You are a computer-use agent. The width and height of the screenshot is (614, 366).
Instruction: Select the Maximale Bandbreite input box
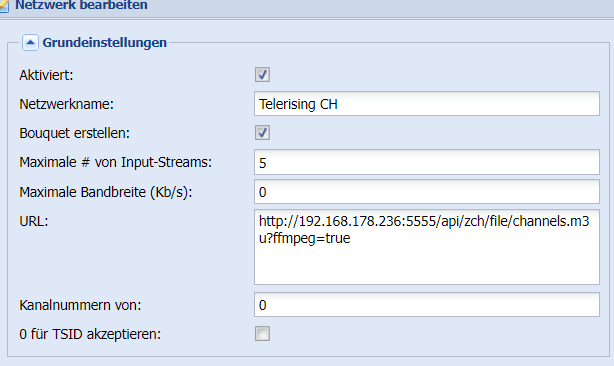(427, 191)
